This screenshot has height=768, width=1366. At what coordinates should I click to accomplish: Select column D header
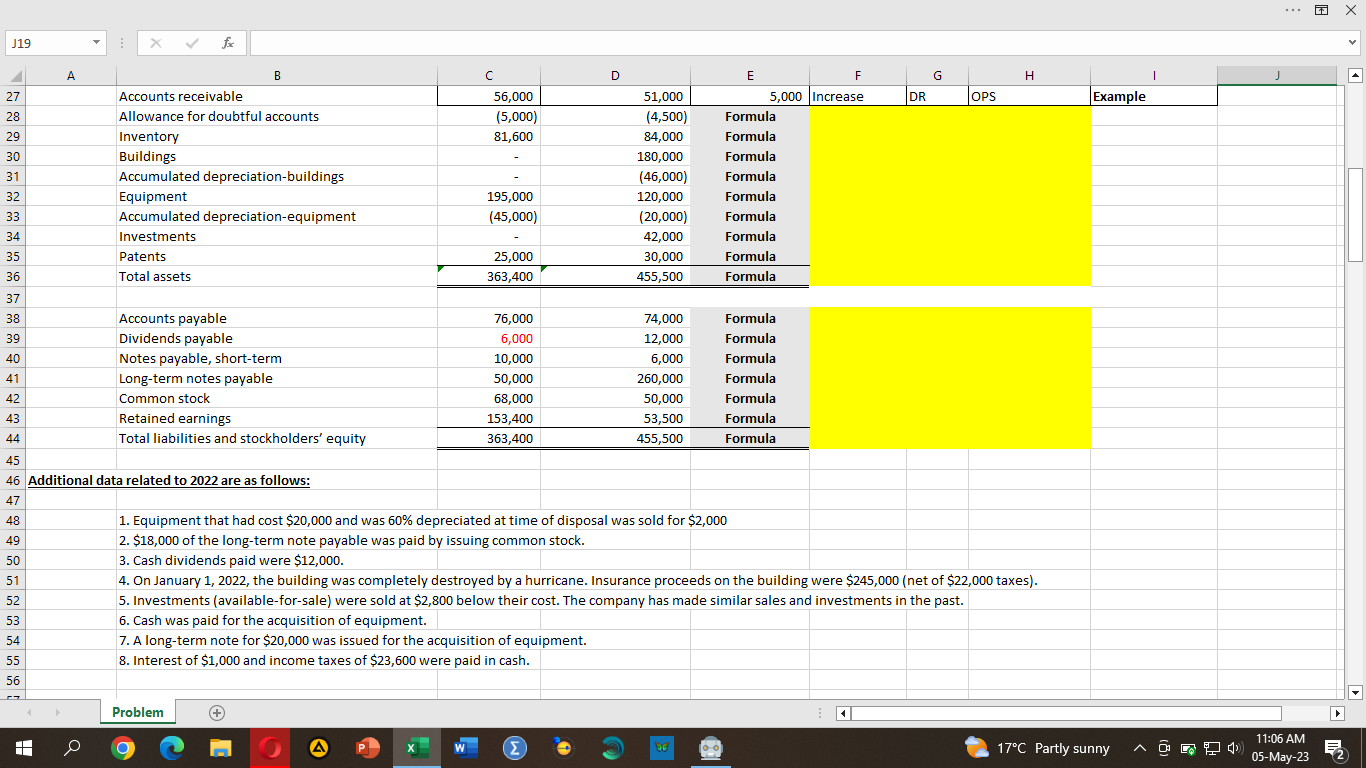pyautogui.click(x=614, y=77)
